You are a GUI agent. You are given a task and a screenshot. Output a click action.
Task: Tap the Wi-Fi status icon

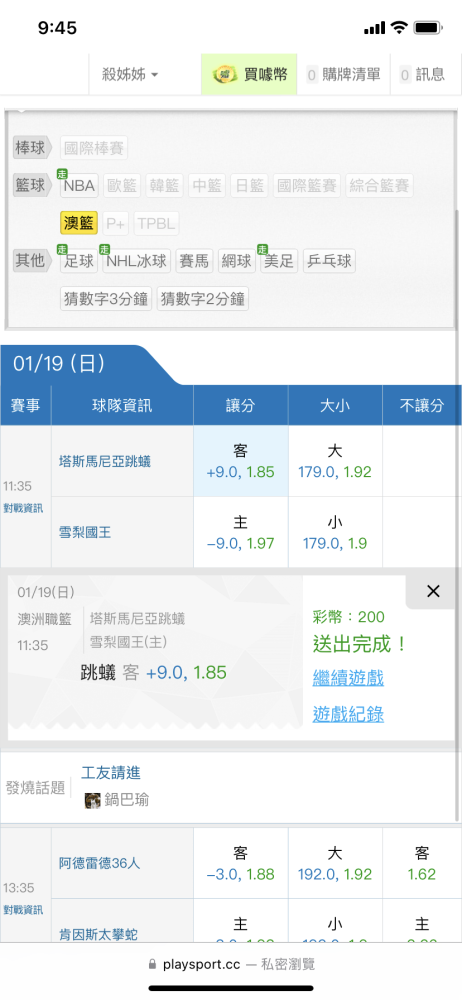(x=399, y=27)
